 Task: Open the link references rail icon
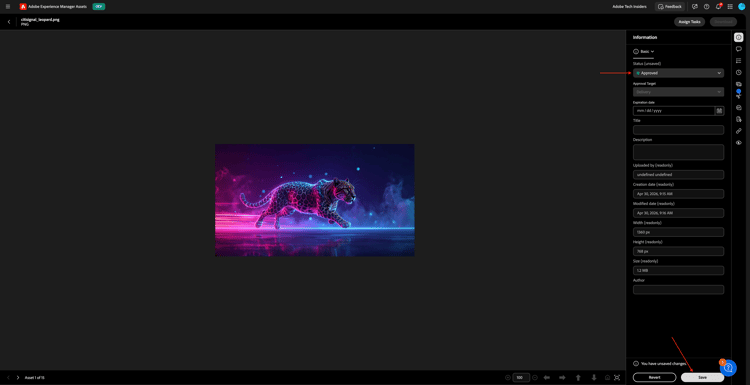coord(739,131)
